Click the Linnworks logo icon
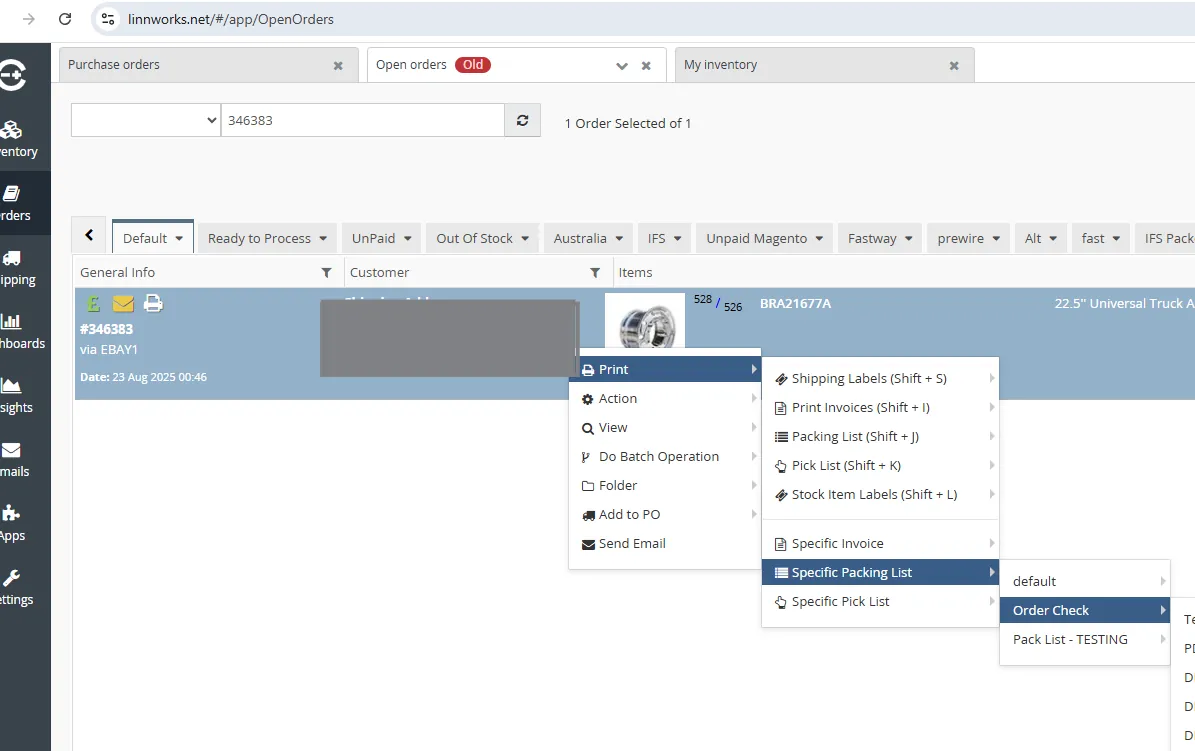The width and height of the screenshot is (1195, 751). (12, 75)
